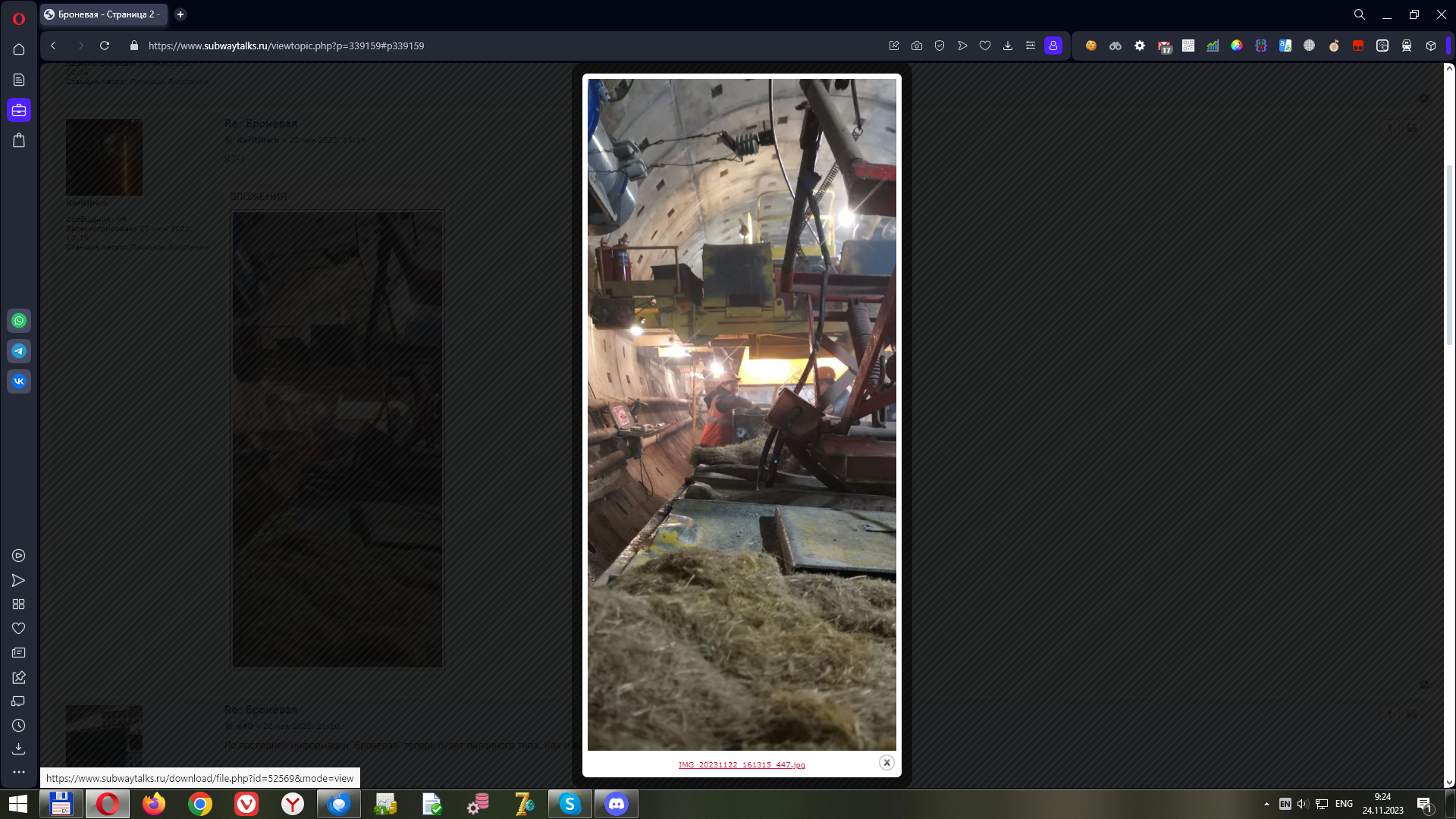Switch to the Броневая tab
1456x819 pixels.
tap(105, 14)
